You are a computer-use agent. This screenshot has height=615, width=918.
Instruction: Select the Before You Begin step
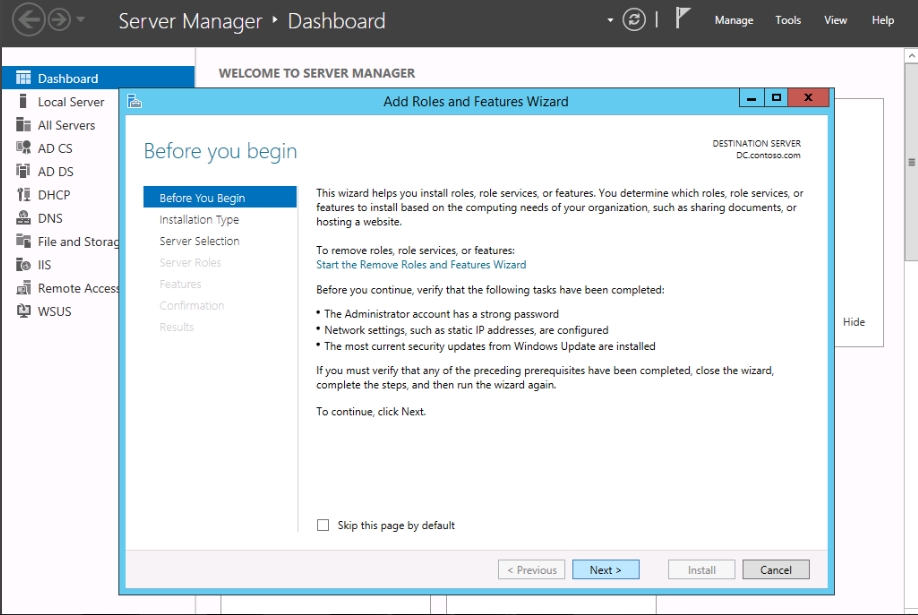(x=220, y=197)
